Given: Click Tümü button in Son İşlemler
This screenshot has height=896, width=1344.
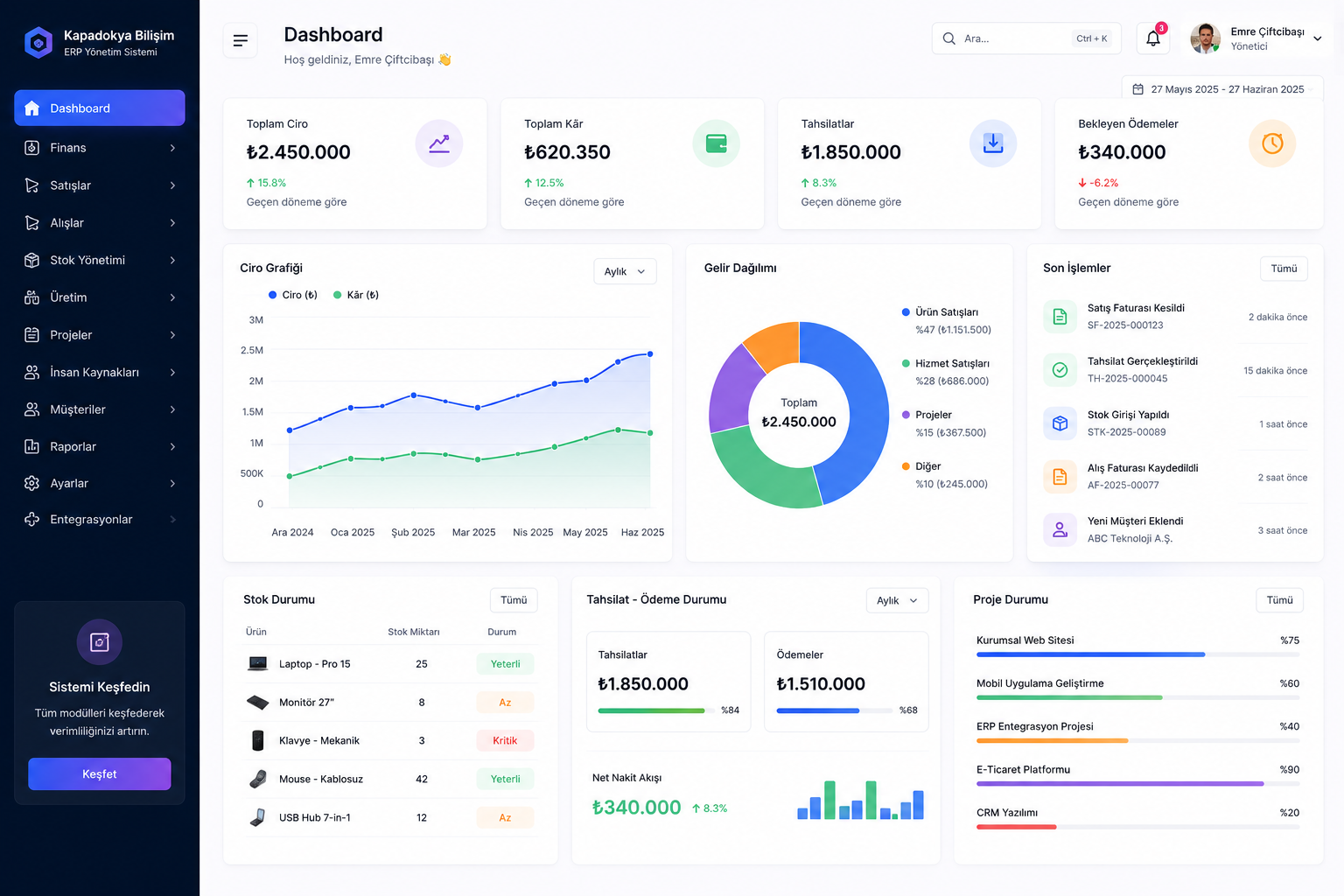Looking at the screenshot, I should (x=1284, y=269).
